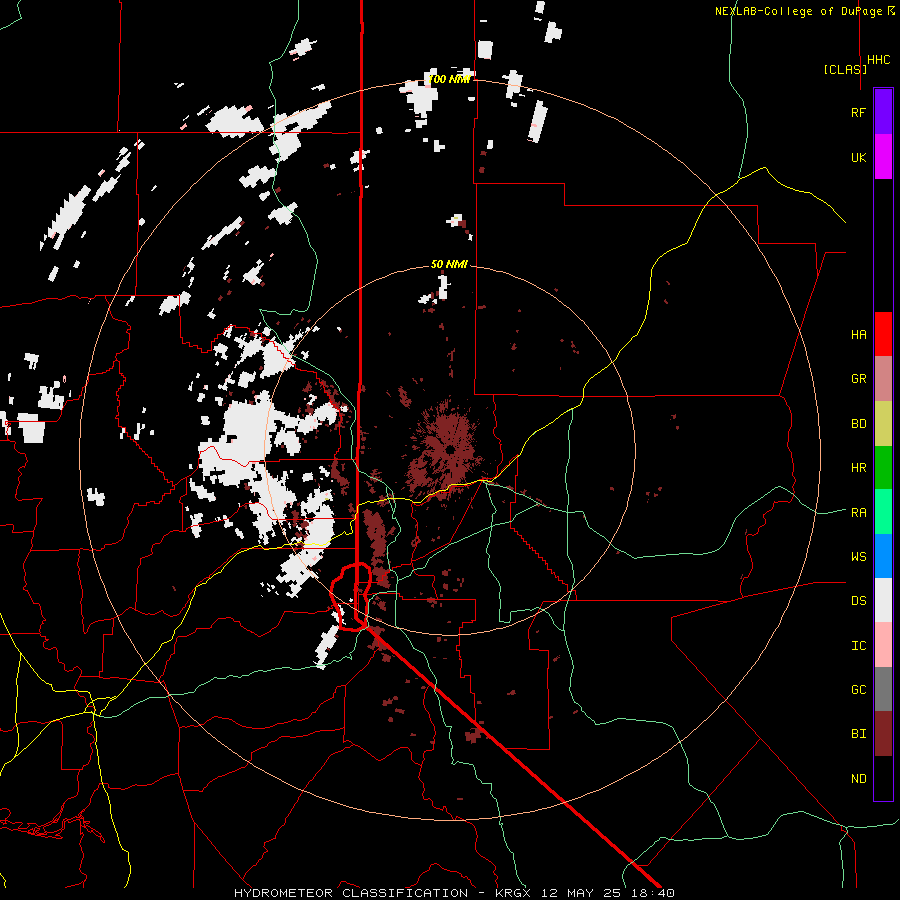Click the DS legend label
The image size is (900, 900).
[858, 601]
